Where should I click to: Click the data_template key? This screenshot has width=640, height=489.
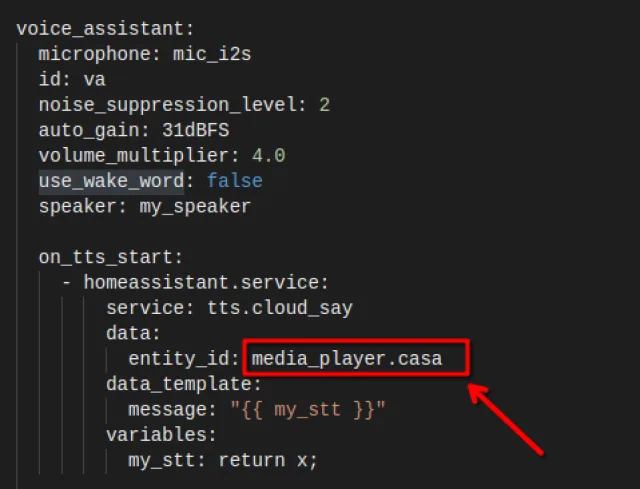click(x=183, y=383)
